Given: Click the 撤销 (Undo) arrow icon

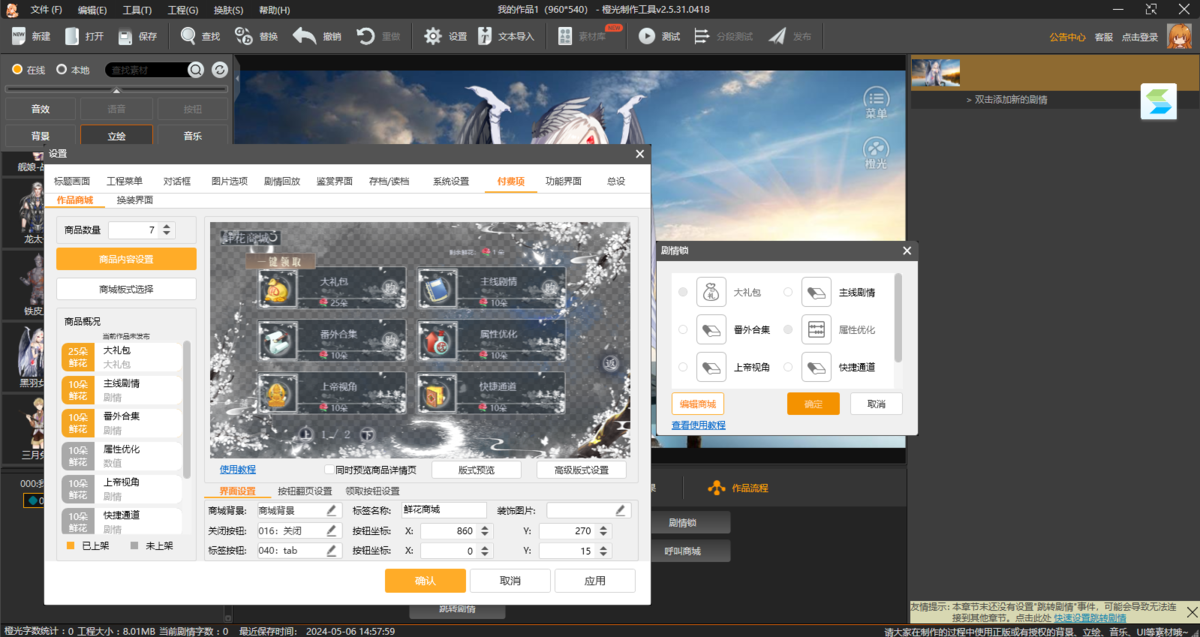Looking at the screenshot, I should pyautogui.click(x=304, y=36).
